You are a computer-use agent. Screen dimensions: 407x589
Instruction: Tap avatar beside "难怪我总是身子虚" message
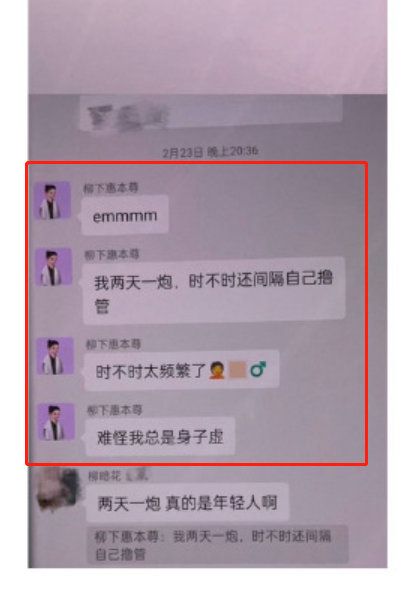click(x=56, y=422)
